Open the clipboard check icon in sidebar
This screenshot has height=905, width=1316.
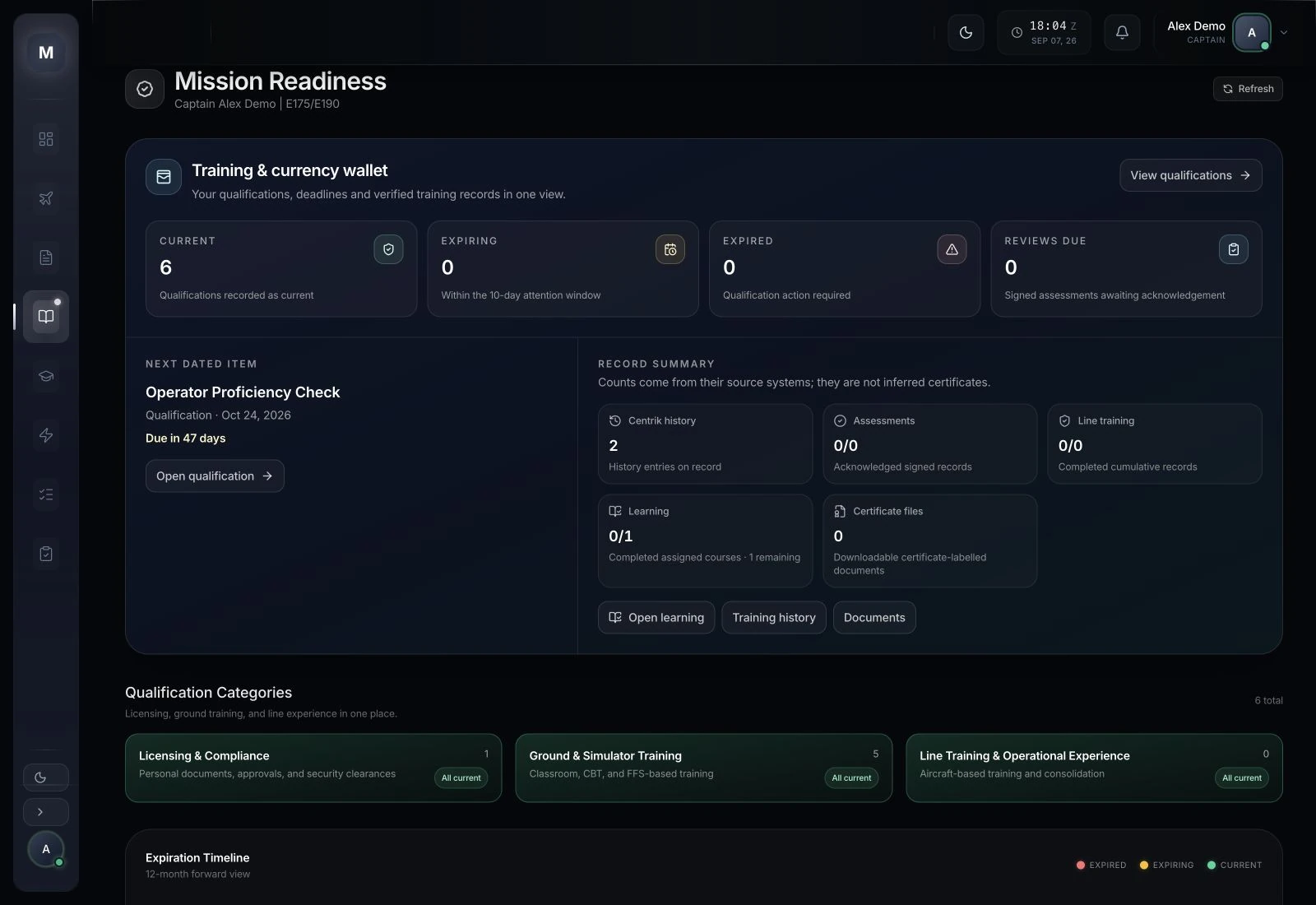coord(46,554)
